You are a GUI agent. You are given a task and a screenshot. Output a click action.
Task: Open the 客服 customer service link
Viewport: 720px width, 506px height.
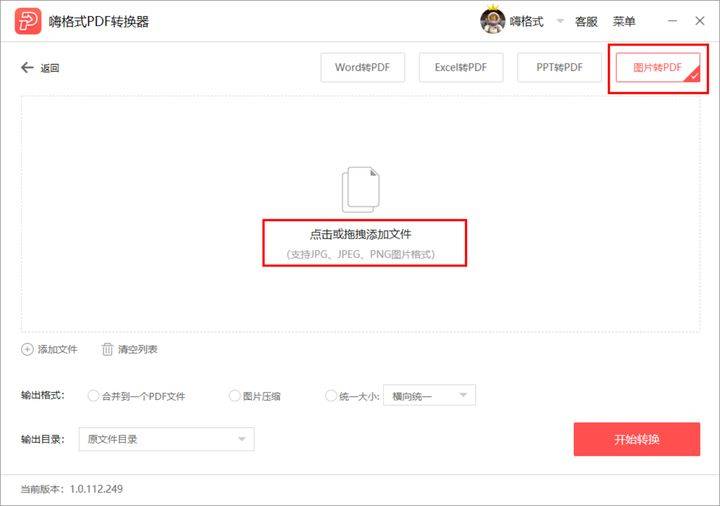click(586, 22)
